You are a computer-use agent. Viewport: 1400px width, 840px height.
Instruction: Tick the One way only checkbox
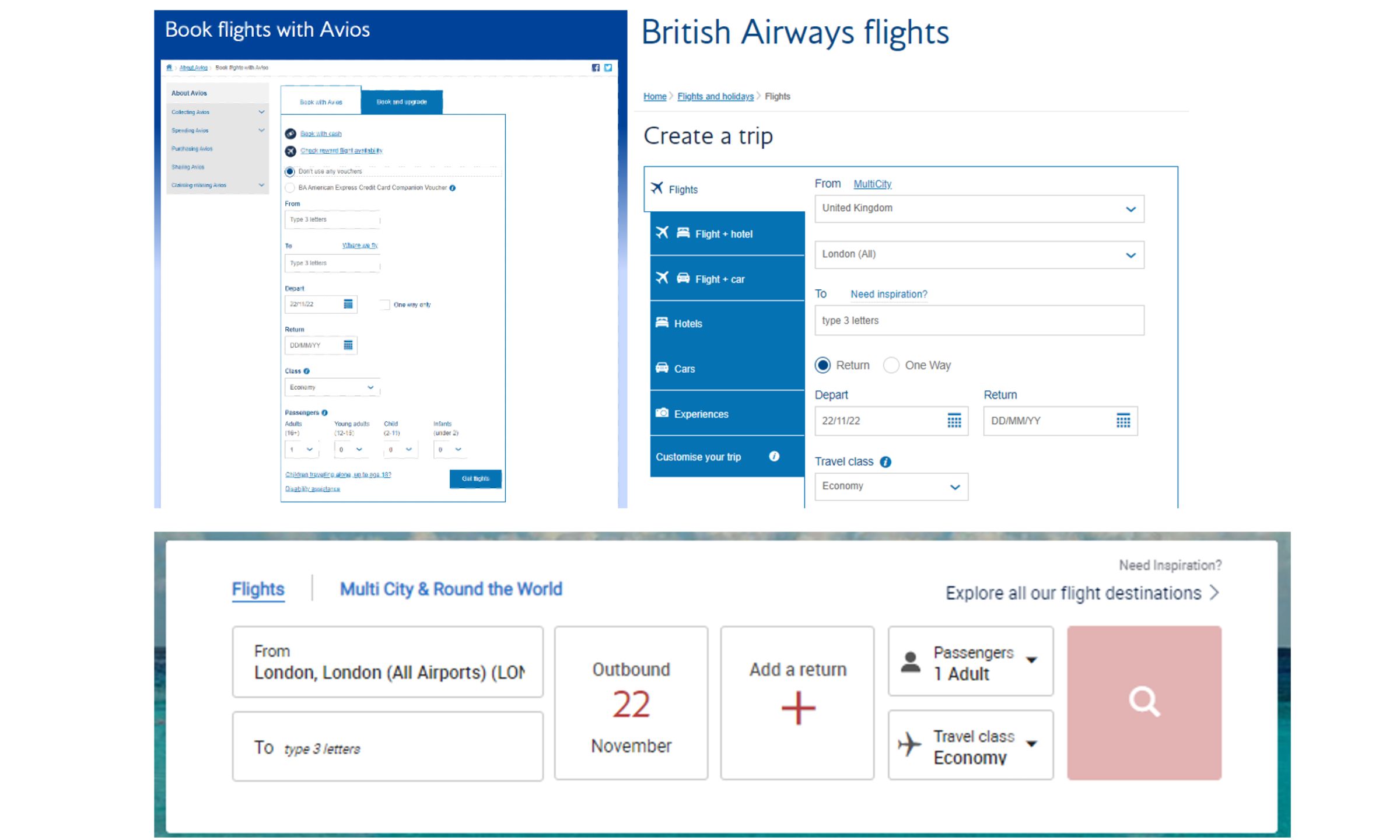384,304
